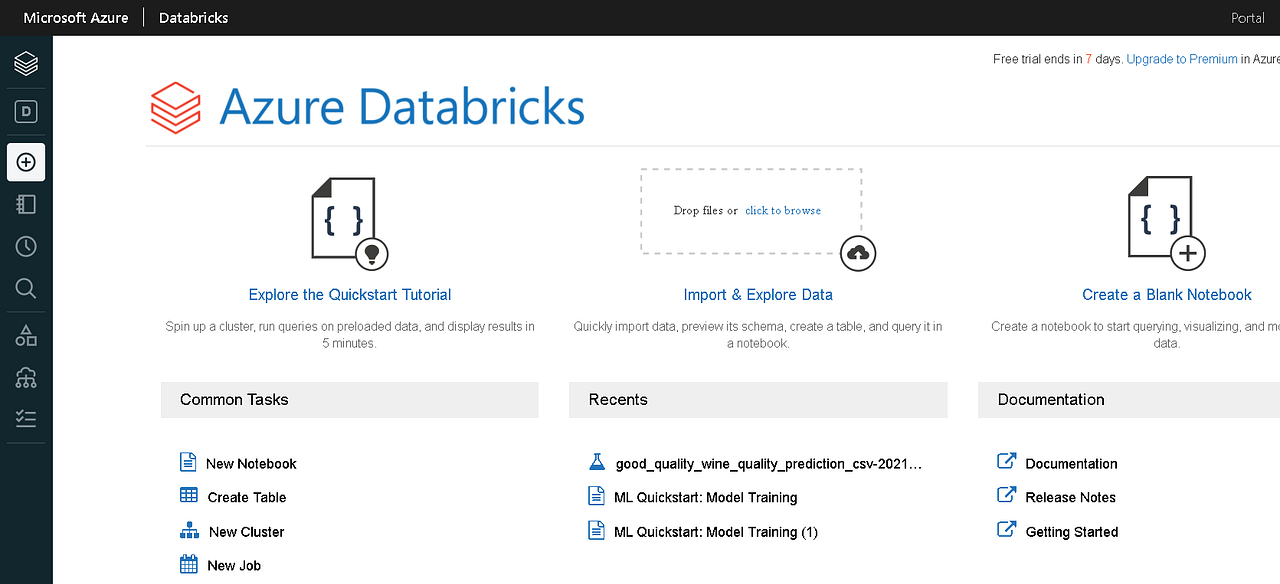Click the Create plus icon in sidebar
This screenshot has width=1280, height=584.
[26, 162]
